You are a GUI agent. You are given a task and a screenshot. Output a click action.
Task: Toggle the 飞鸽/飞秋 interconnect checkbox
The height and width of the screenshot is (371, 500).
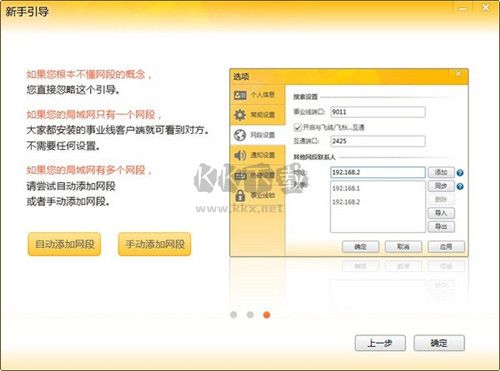coord(297,127)
